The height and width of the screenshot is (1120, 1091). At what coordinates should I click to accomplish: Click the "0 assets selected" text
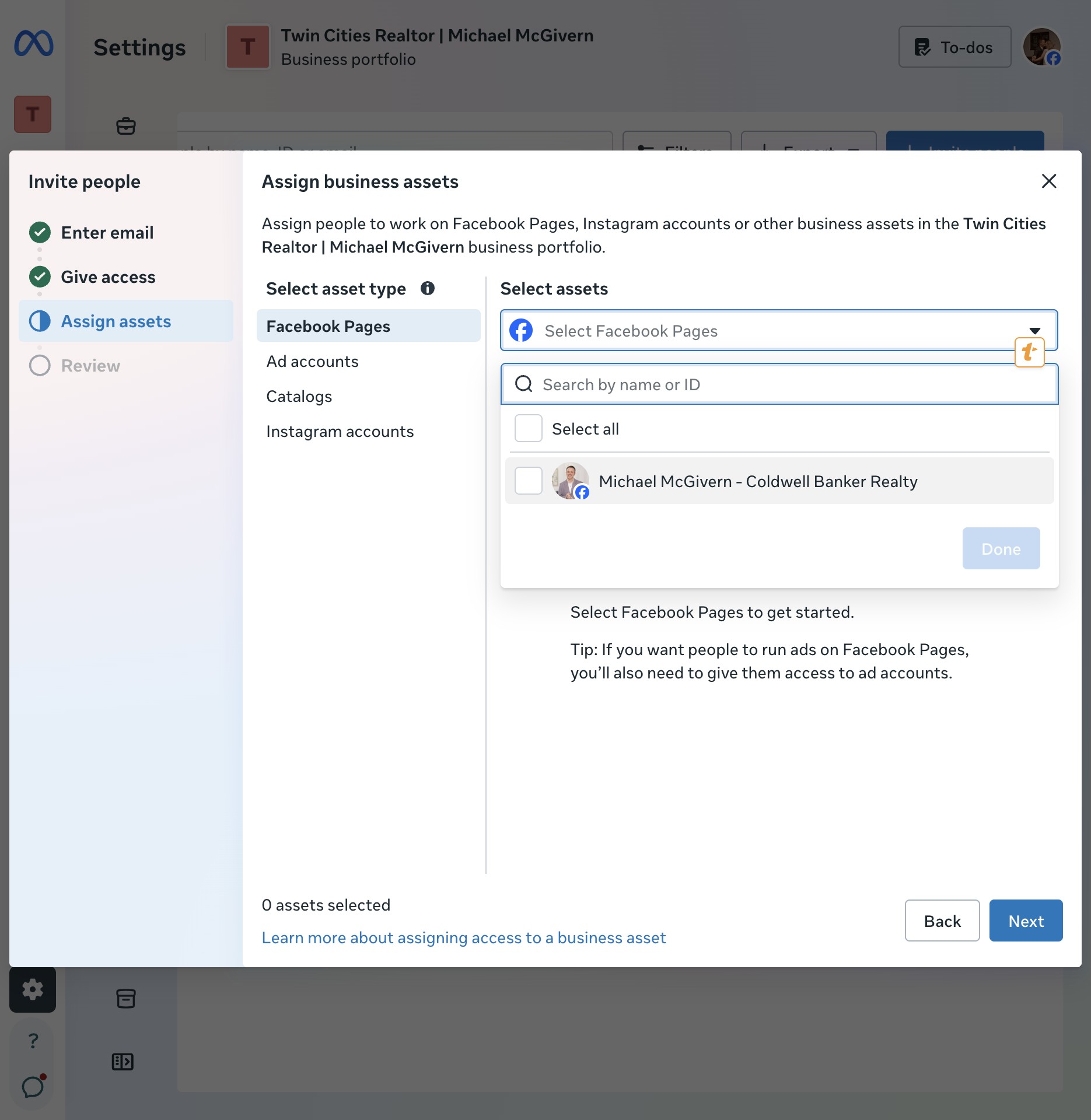pos(326,905)
